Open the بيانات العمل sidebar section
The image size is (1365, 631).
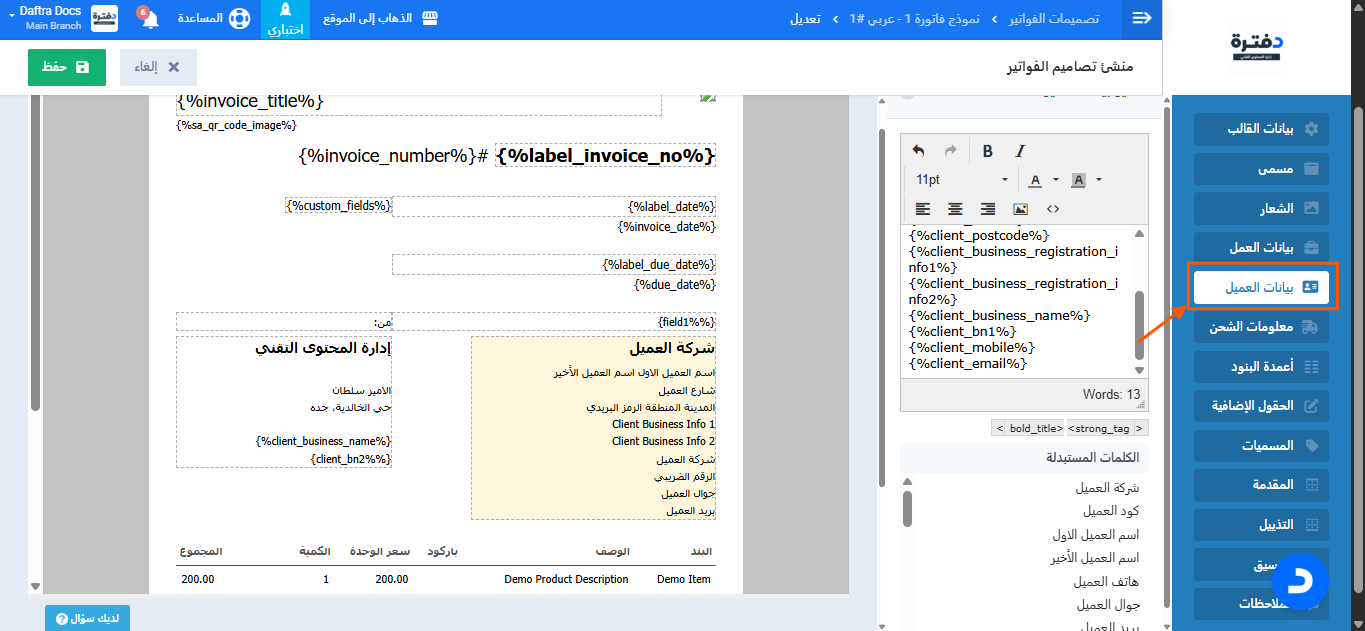point(1261,247)
